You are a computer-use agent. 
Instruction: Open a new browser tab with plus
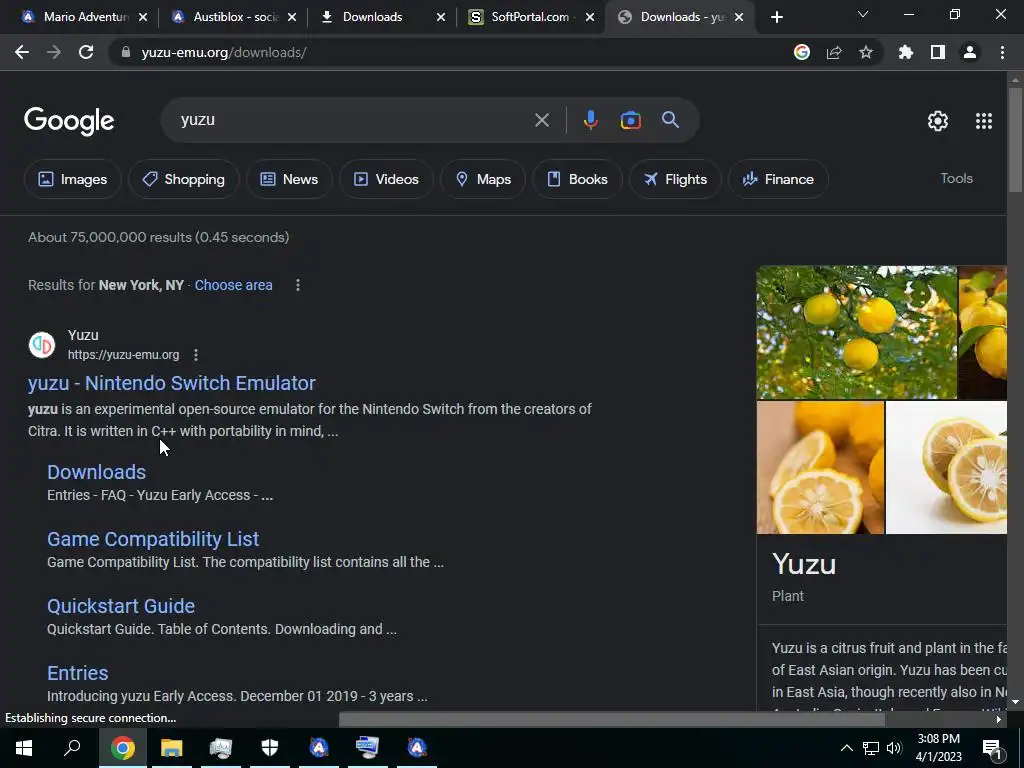click(x=776, y=17)
